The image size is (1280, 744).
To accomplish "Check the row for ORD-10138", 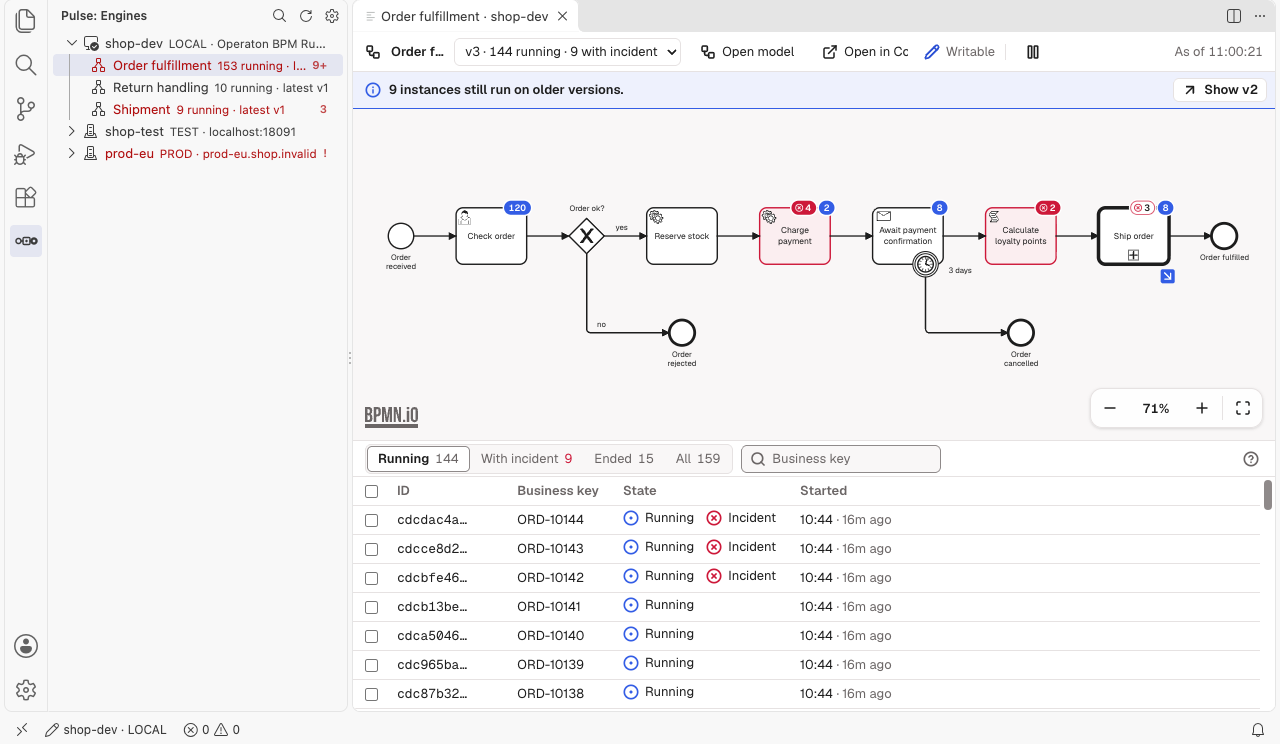I will [x=372, y=694].
